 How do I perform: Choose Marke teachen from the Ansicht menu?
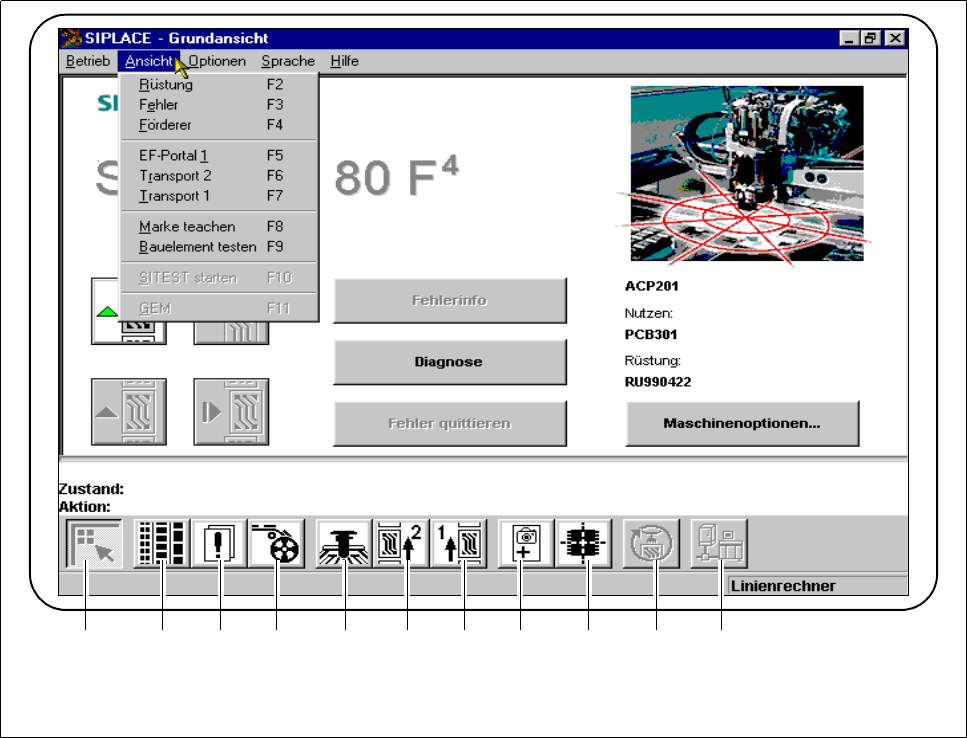187,226
